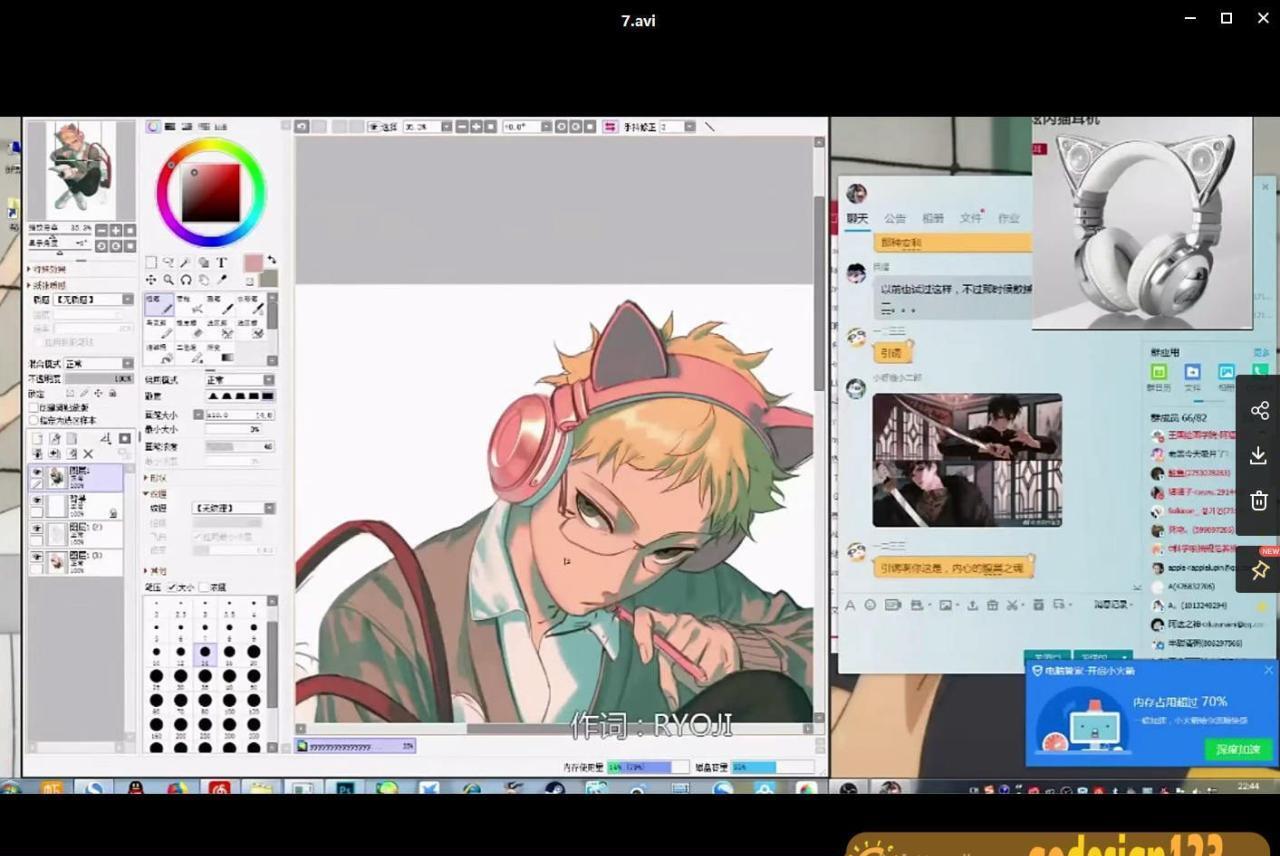Expand the 纸张质感 layer effect section
The image size is (1280, 856).
[47, 285]
